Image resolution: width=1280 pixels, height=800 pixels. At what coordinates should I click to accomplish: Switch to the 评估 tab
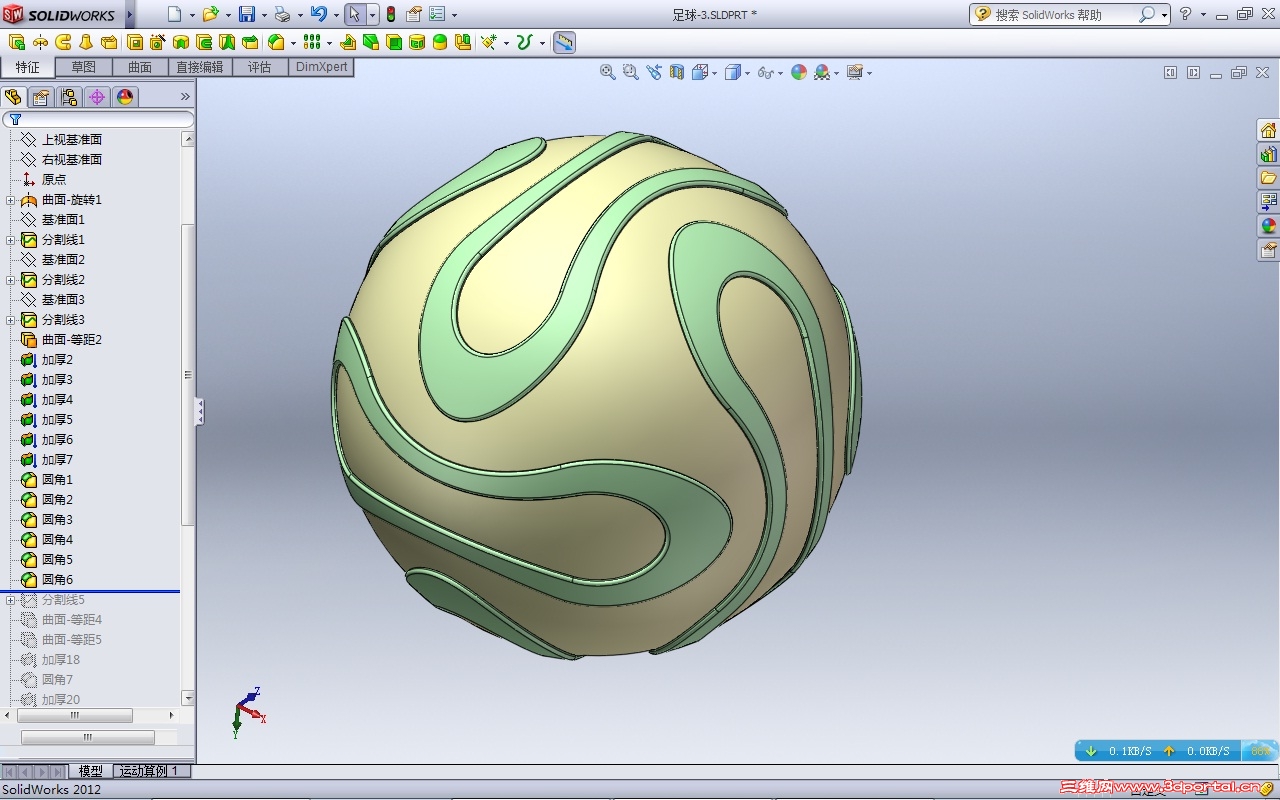pyautogui.click(x=260, y=67)
